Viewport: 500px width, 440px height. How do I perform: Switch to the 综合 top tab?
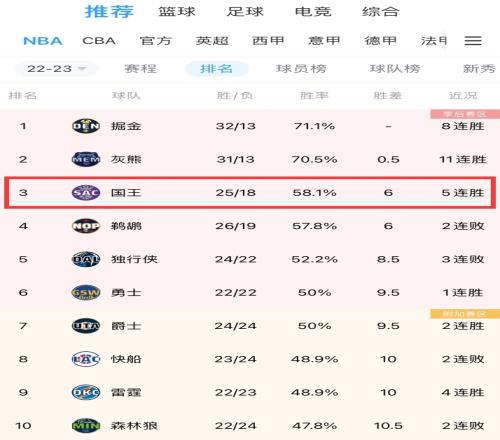381,12
